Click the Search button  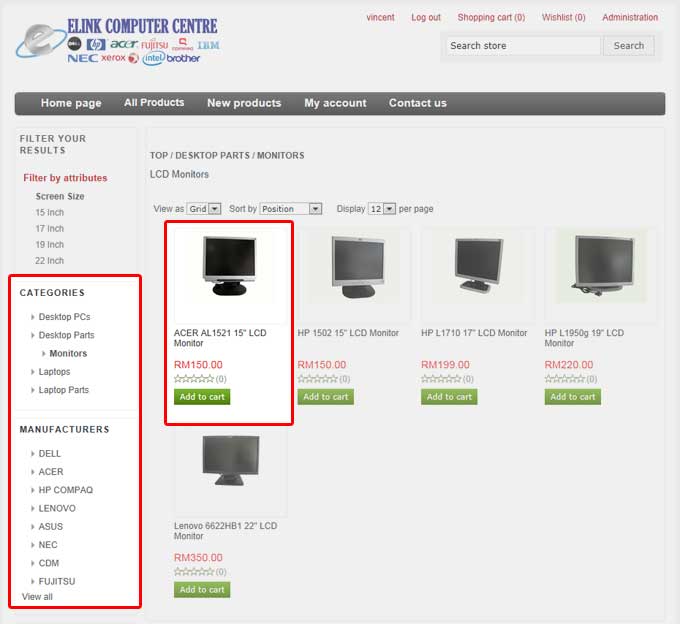(x=628, y=46)
